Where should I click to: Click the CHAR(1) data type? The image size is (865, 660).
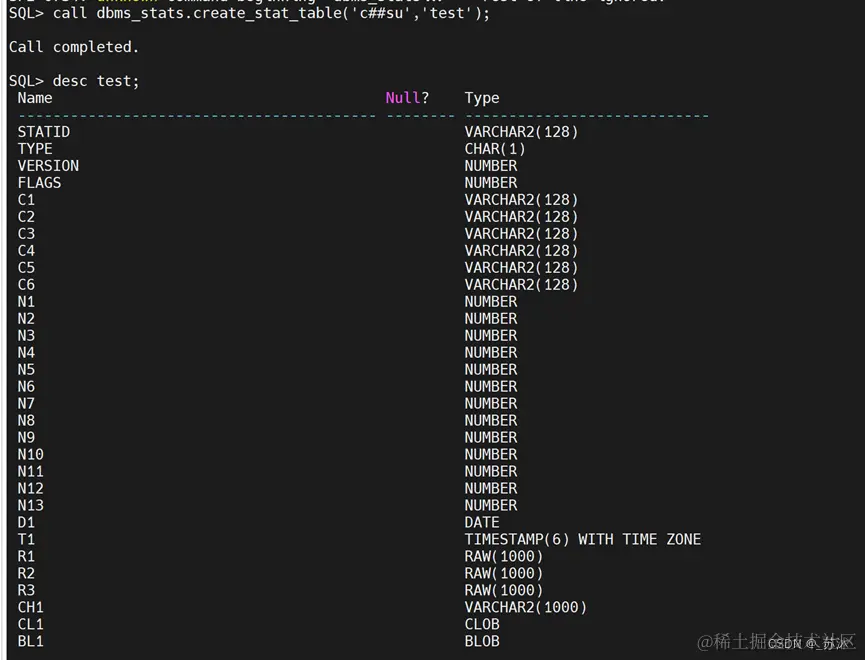coord(495,149)
